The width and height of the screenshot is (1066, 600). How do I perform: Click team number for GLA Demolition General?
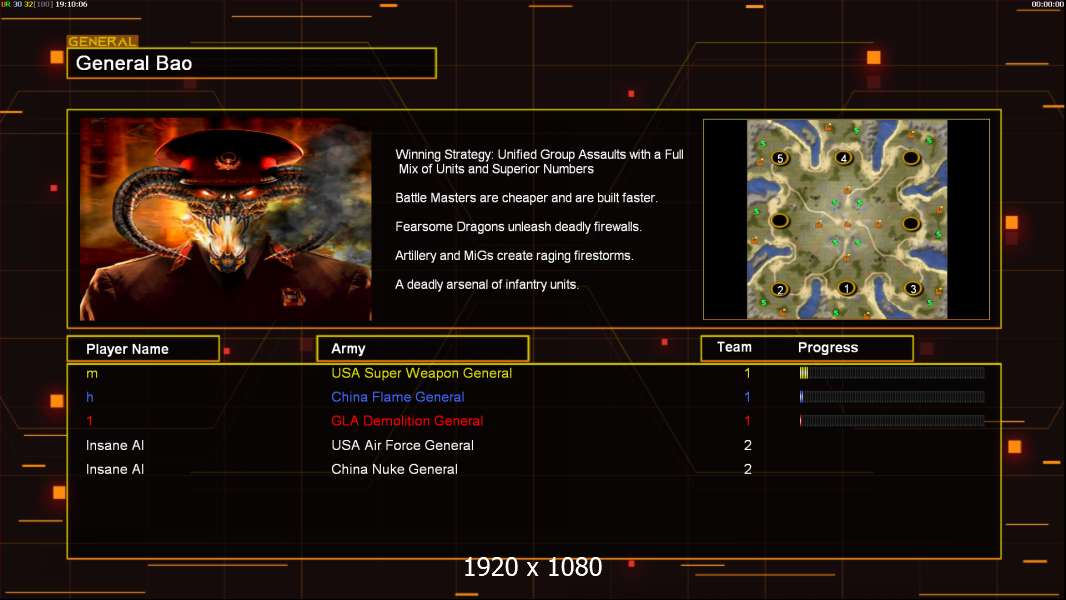[x=747, y=421]
